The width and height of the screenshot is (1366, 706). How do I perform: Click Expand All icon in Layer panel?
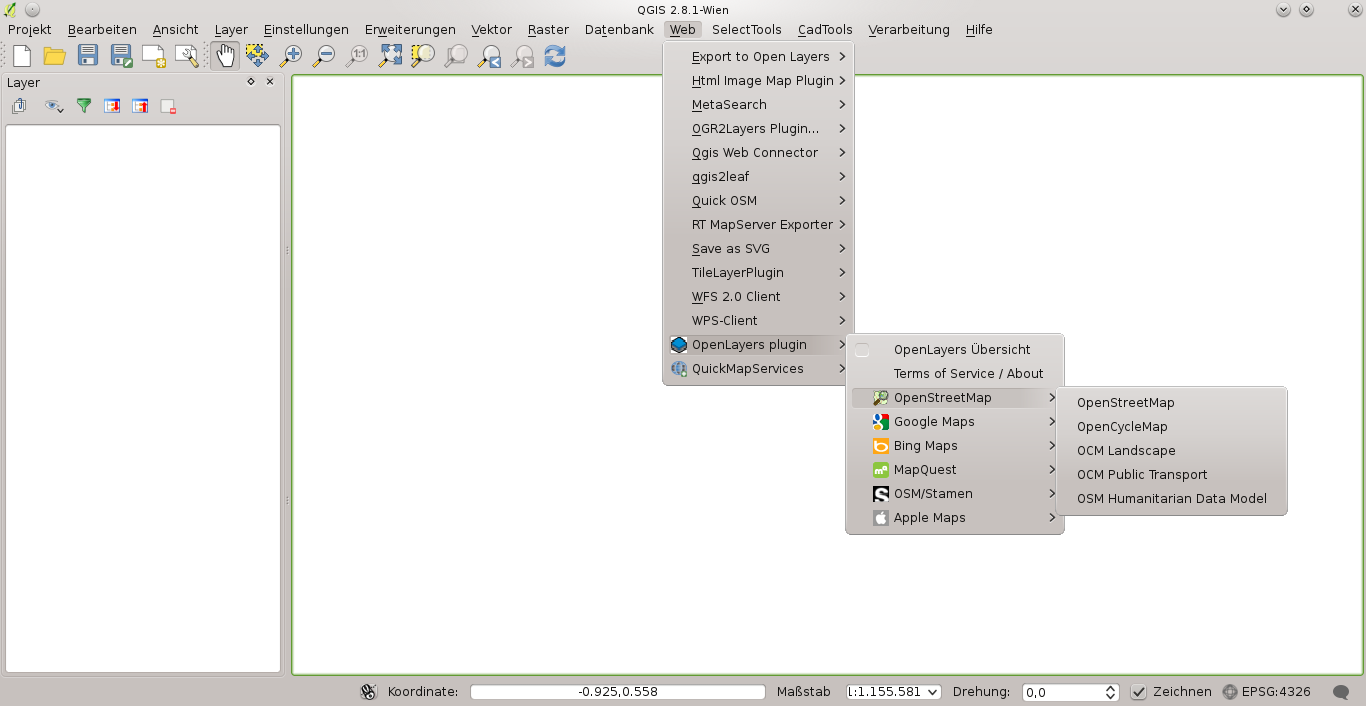pyautogui.click(x=112, y=106)
